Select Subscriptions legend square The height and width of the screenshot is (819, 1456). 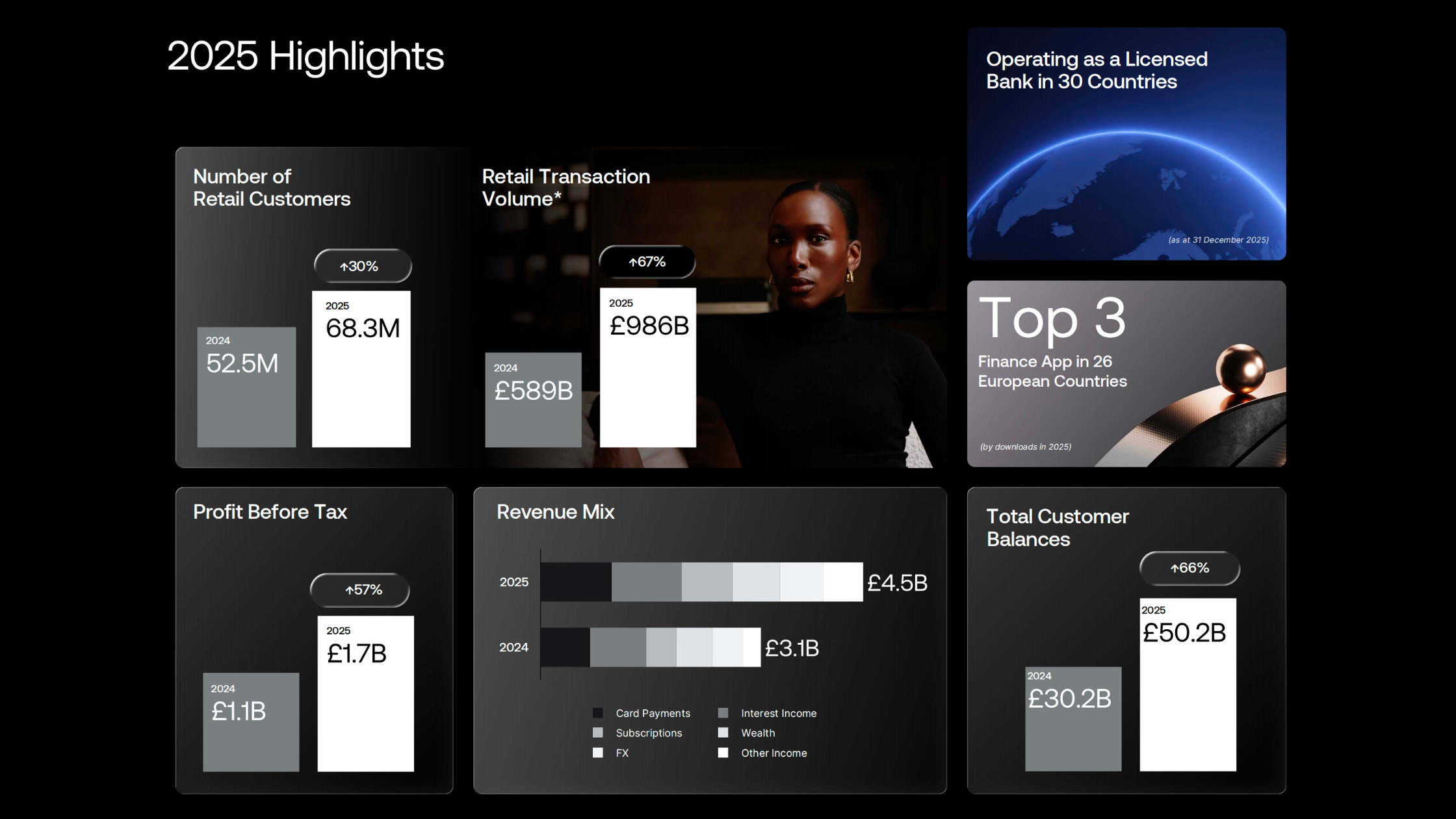point(598,733)
